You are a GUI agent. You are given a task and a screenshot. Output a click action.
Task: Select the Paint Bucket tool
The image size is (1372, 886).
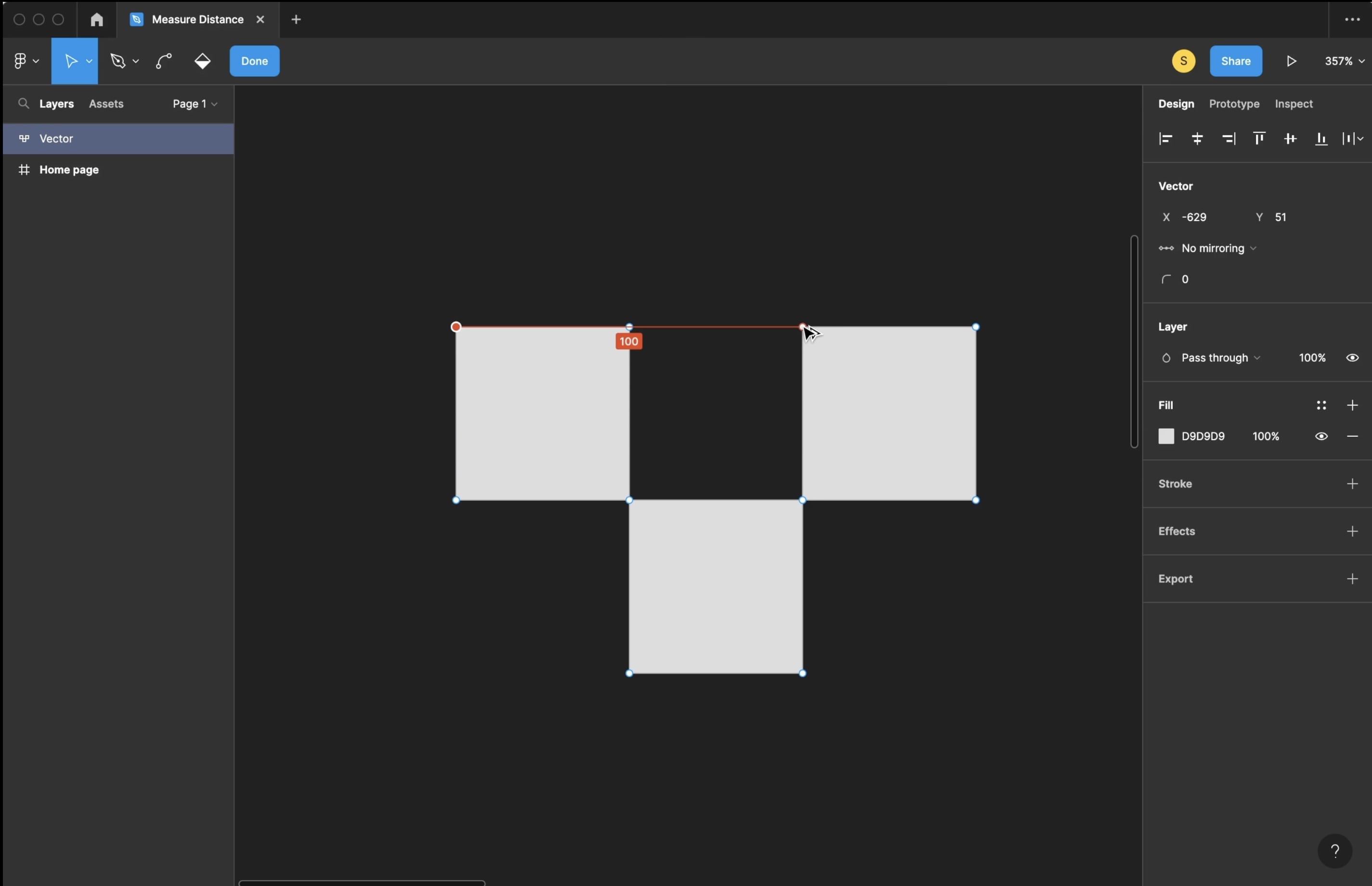click(201, 61)
